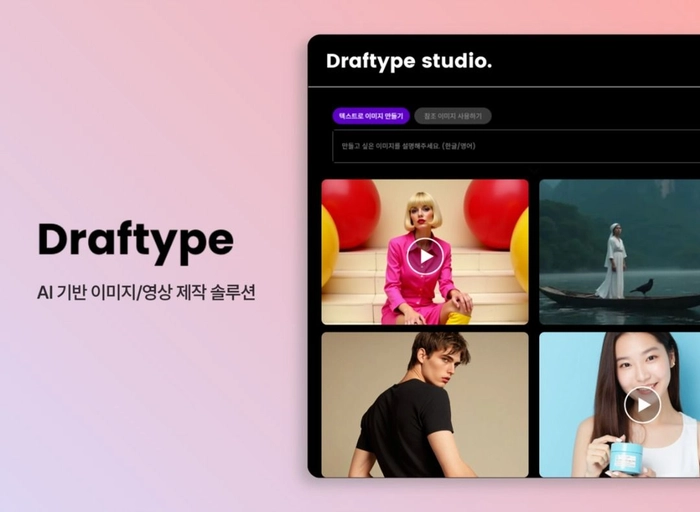This screenshot has height=512, width=700.
Task: Play the skincare model video
Action: [x=642, y=404]
